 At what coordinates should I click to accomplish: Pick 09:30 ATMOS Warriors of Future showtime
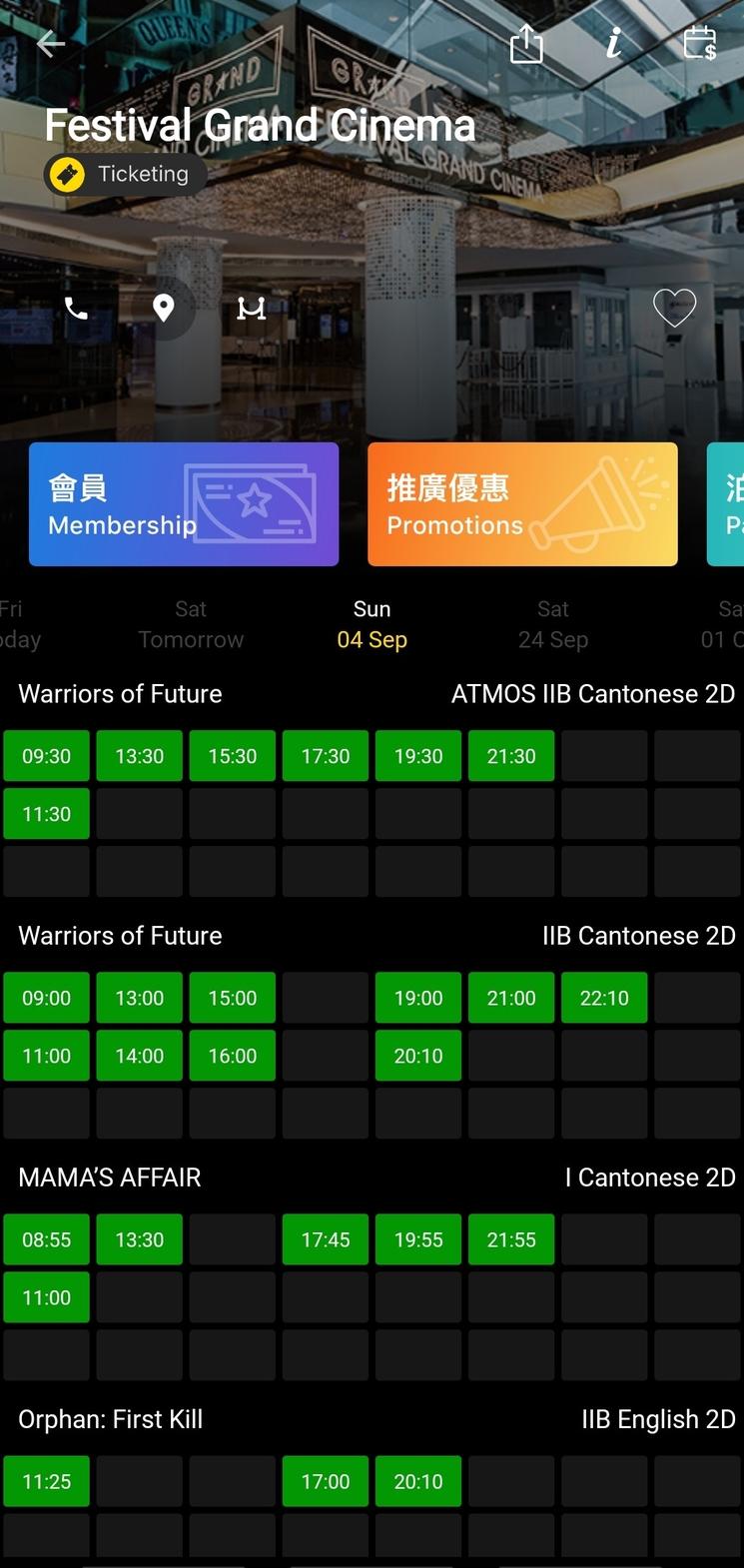click(x=47, y=756)
